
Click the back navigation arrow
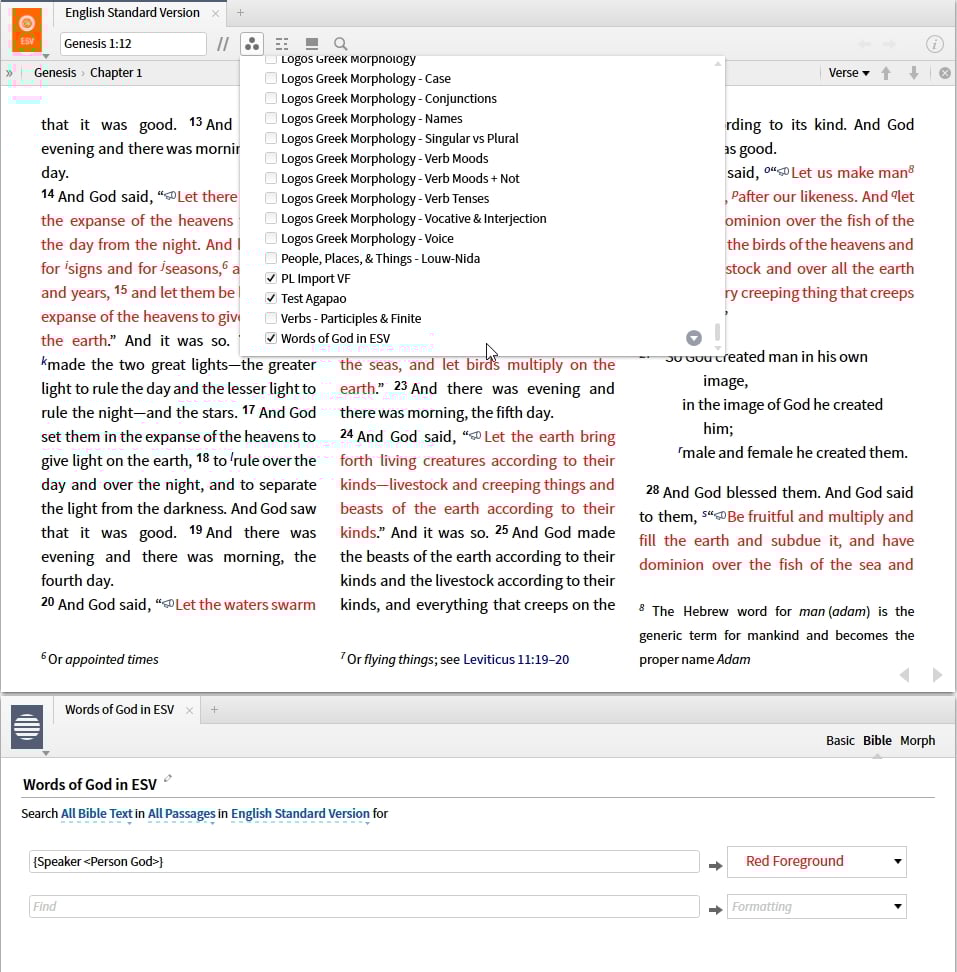pyautogui.click(x=865, y=44)
